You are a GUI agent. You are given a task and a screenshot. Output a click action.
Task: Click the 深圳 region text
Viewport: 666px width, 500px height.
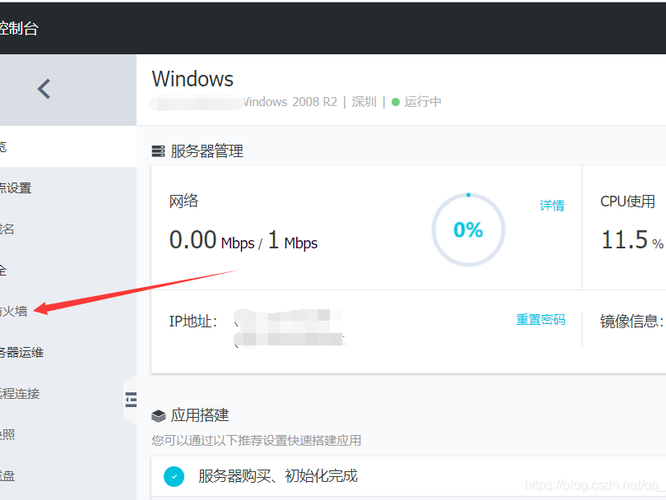(x=364, y=102)
